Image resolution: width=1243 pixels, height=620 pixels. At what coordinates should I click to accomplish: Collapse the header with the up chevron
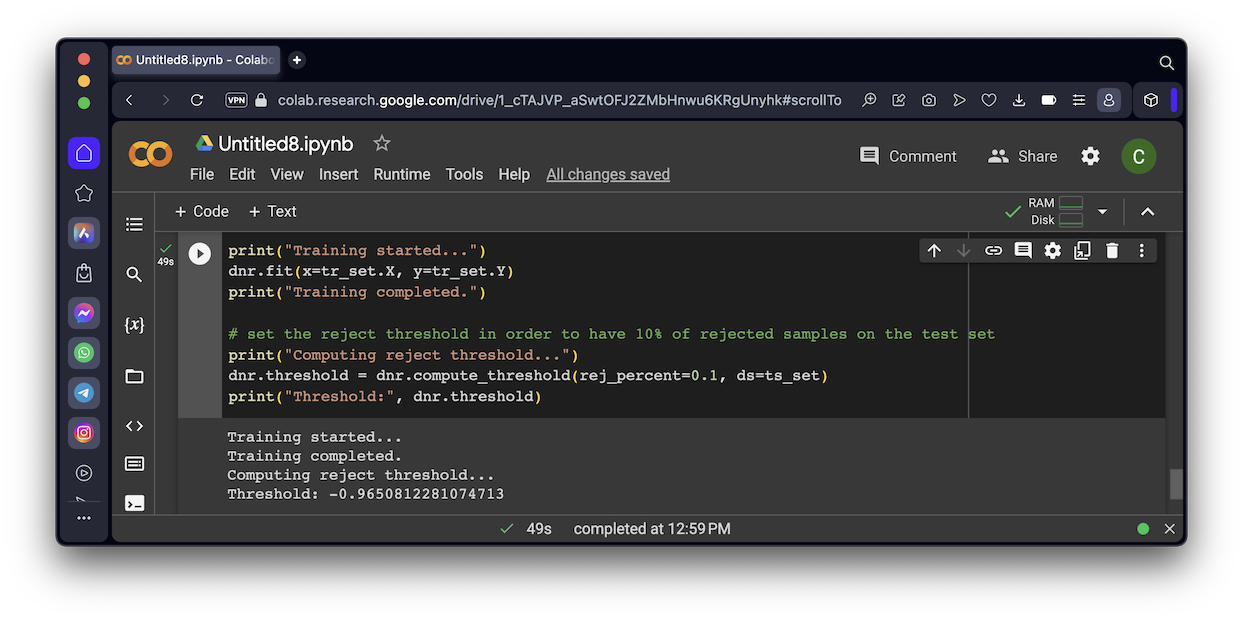tap(1147, 212)
